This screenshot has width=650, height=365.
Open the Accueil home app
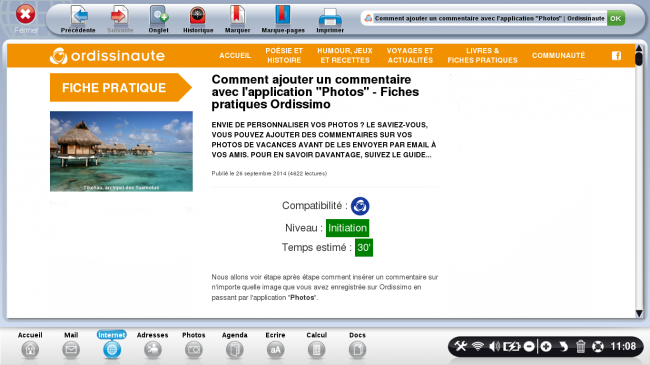click(x=30, y=345)
